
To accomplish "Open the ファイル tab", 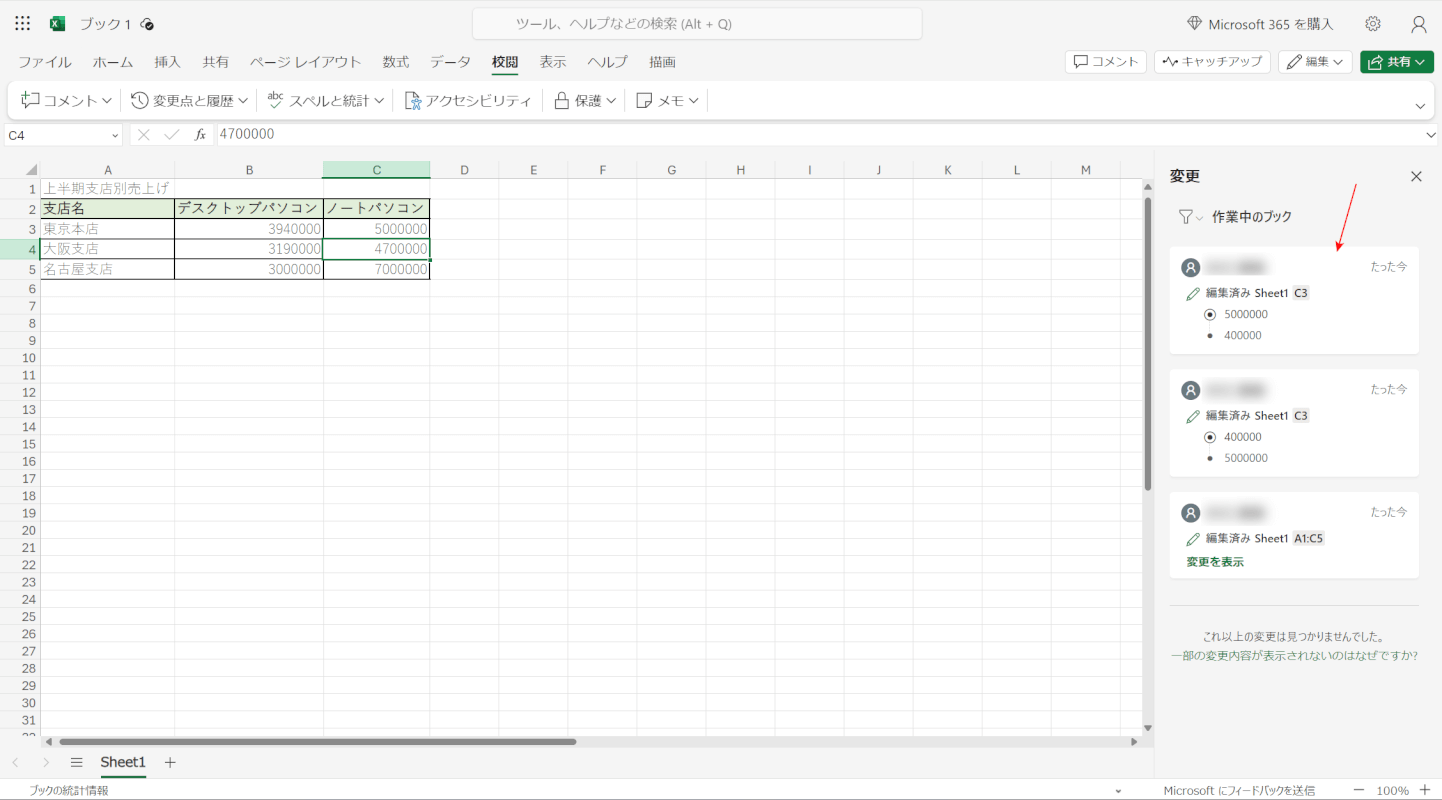I will (x=45, y=62).
